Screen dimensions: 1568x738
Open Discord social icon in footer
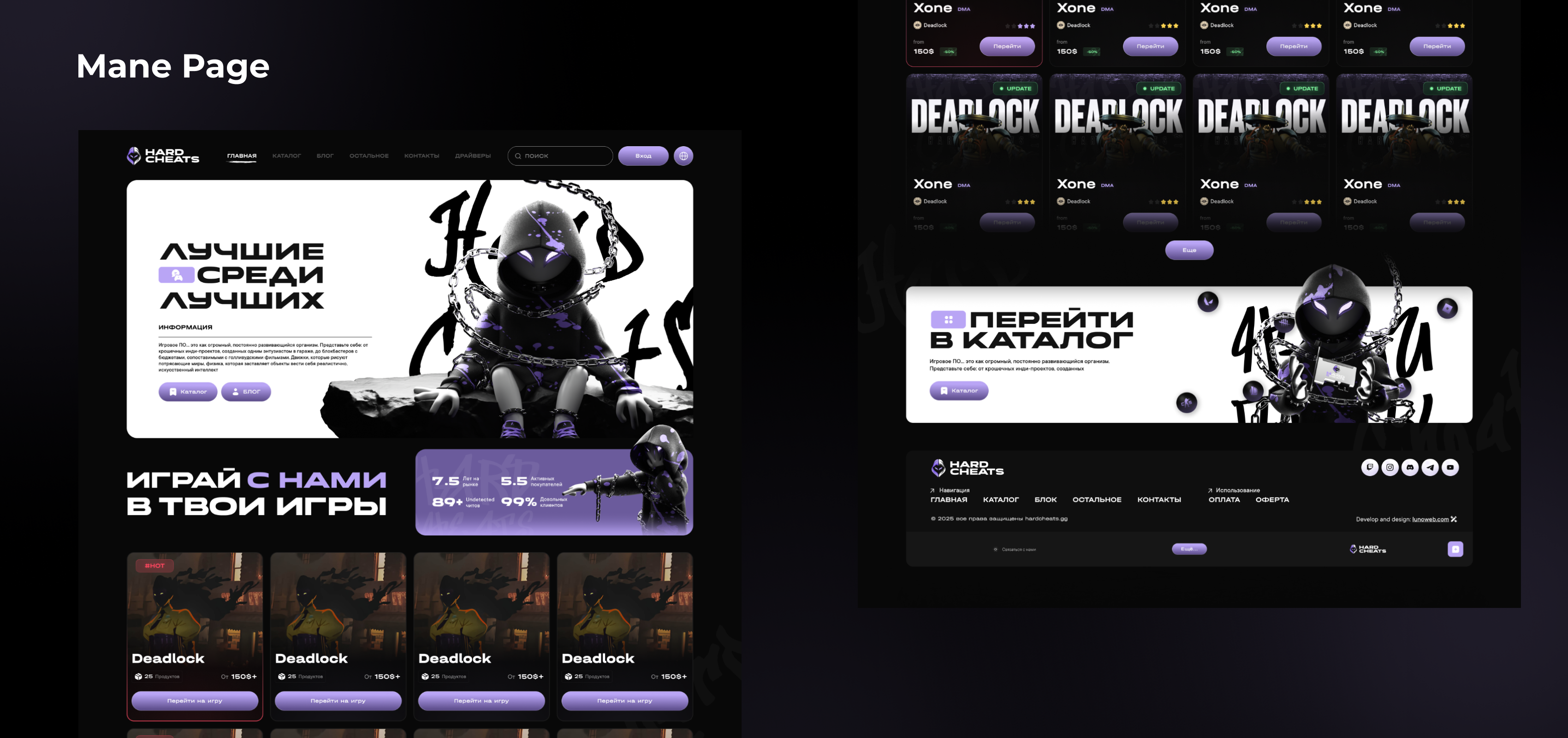(x=1410, y=467)
